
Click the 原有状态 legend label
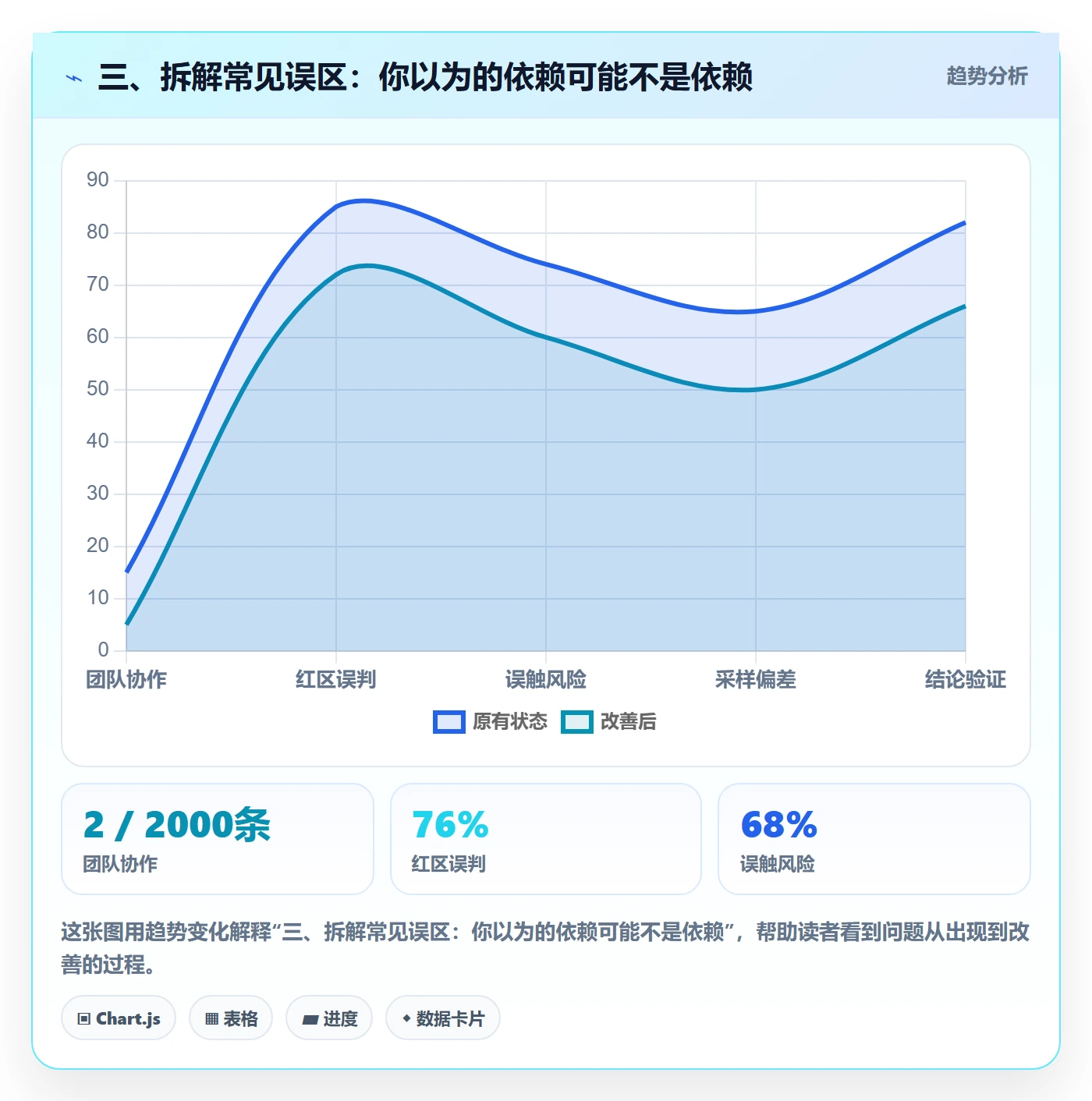pos(510,722)
